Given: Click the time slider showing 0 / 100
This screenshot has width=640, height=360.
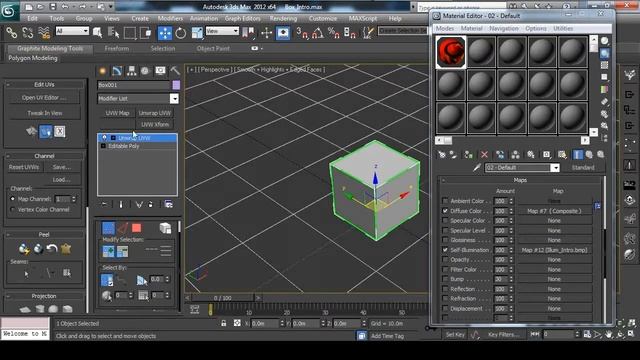Looking at the screenshot, I should (222, 298).
